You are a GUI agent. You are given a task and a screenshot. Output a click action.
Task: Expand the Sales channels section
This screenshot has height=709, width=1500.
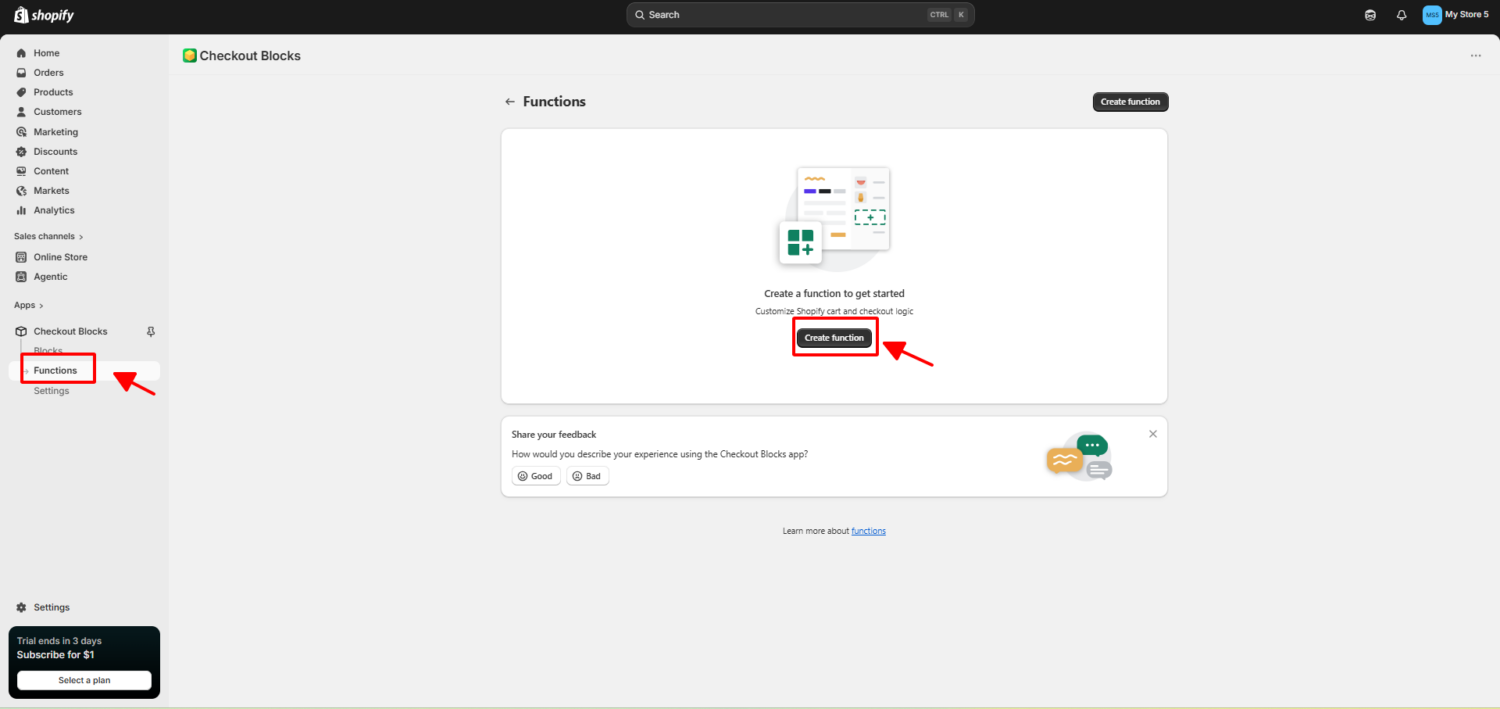[48, 237]
